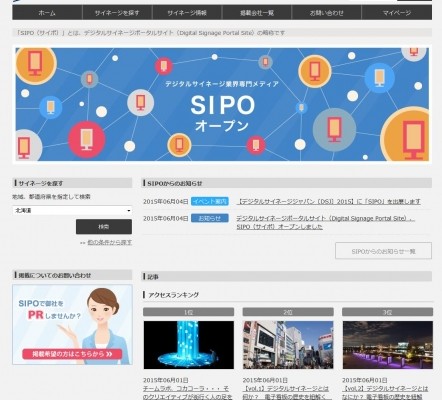
Task: Open the サイネージ情報 menu item
Action: 187,13
